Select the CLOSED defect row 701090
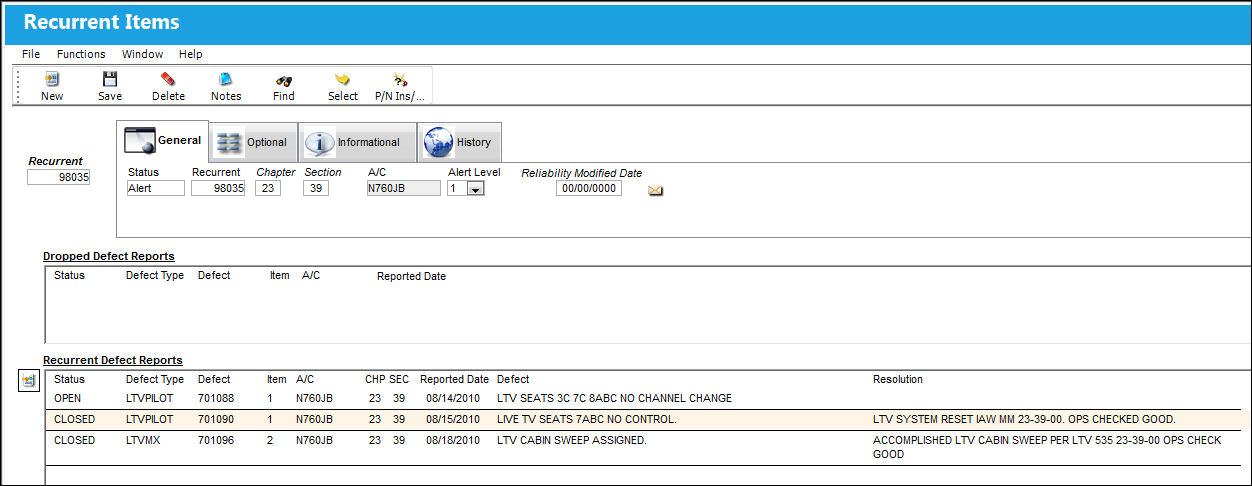 pyautogui.click(x=642, y=419)
